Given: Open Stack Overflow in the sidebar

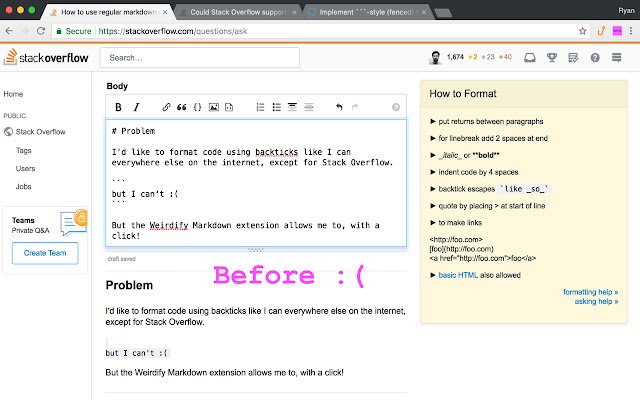Looking at the screenshot, I should point(35,132).
